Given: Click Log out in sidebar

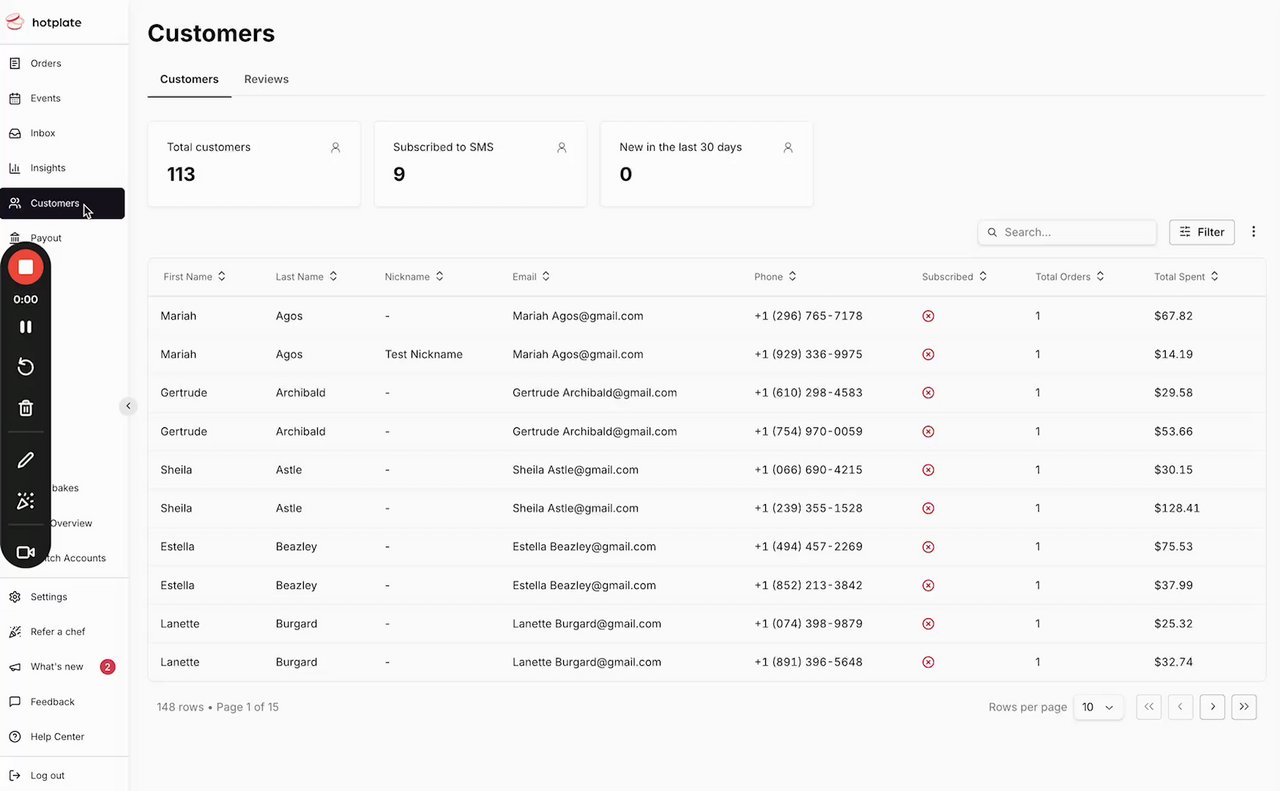Looking at the screenshot, I should (47, 775).
